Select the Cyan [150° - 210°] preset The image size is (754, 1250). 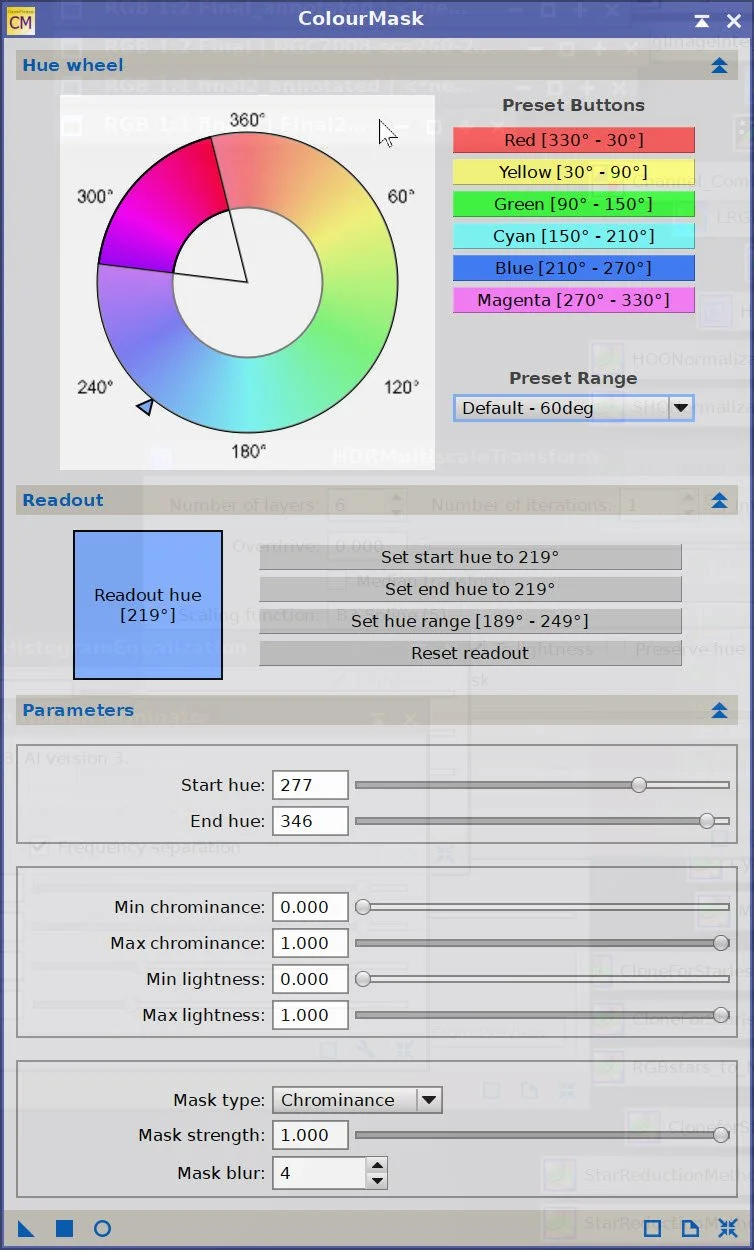(x=574, y=236)
